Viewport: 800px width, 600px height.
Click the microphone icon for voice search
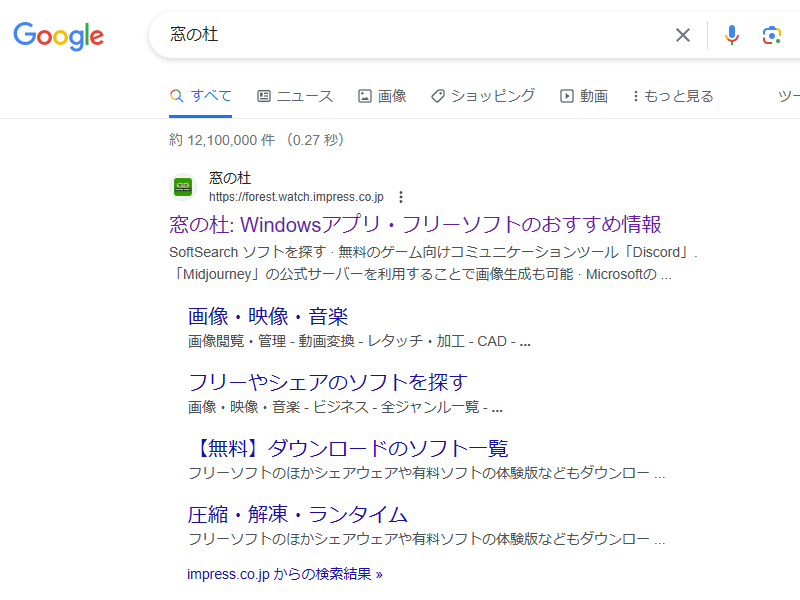(731, 34)
